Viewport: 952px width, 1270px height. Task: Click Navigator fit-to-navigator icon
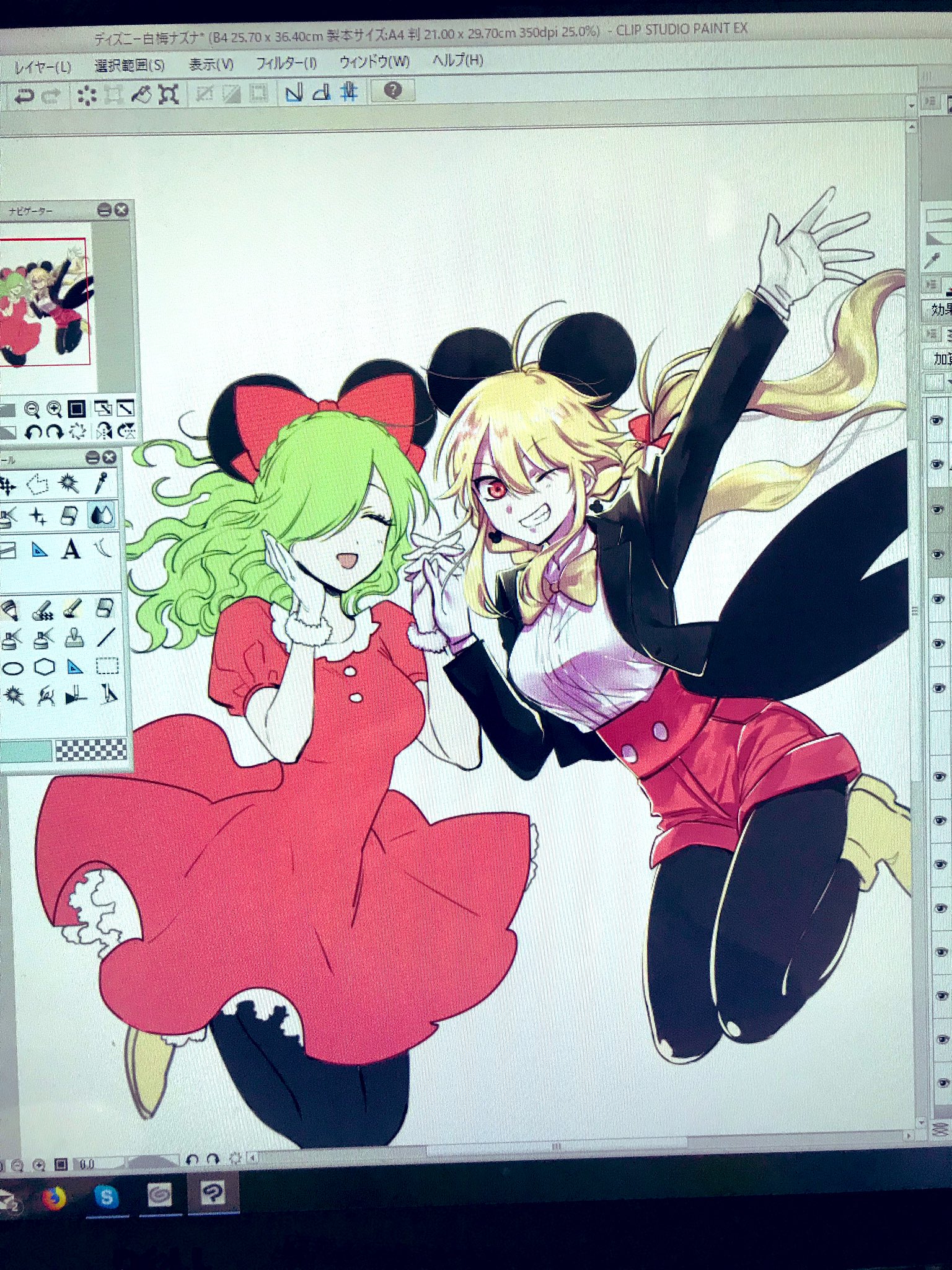[x=102, y=407]
